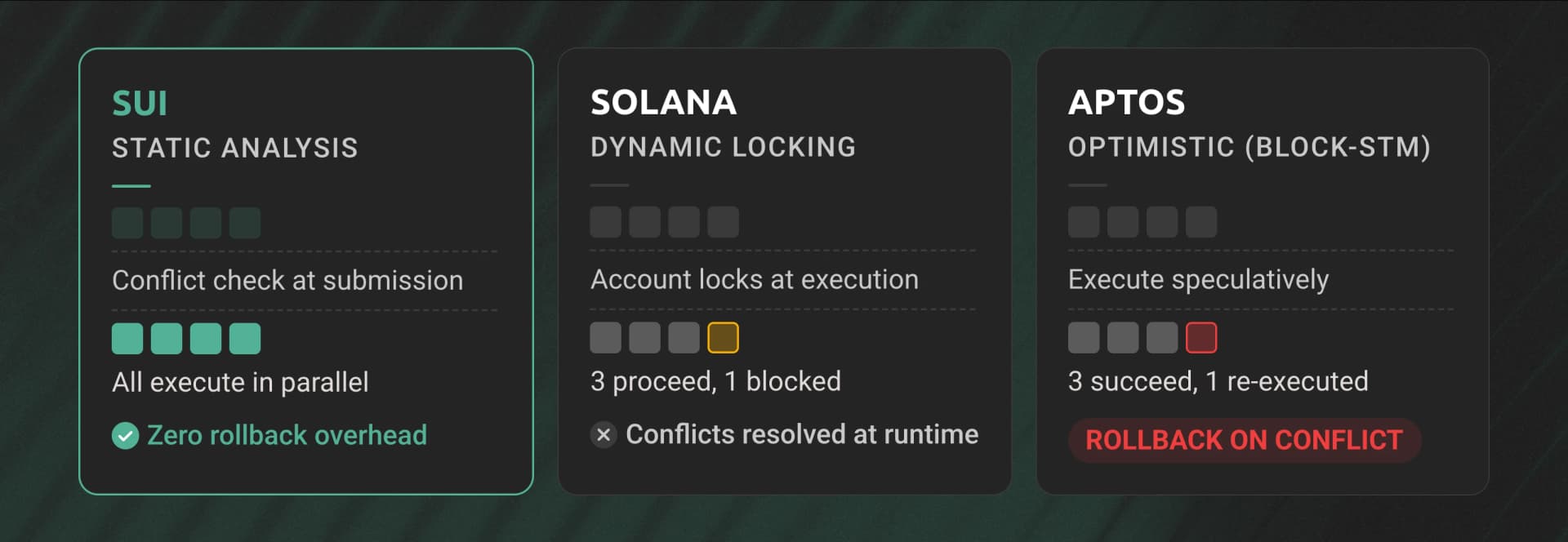Select the APTOS card heading
The height and width of the screenshot is (542, 1568).
(1126, 103)
